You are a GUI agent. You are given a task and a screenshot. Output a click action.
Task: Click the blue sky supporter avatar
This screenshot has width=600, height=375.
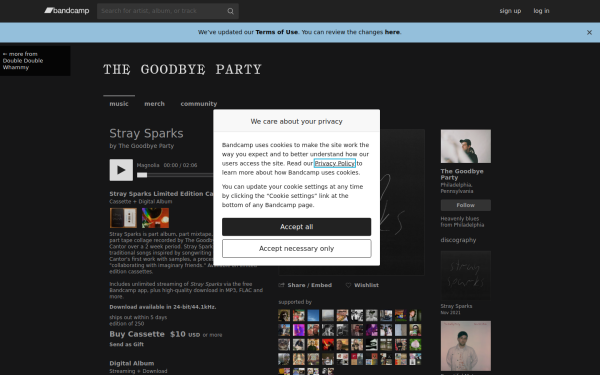(x=313, y=316)
